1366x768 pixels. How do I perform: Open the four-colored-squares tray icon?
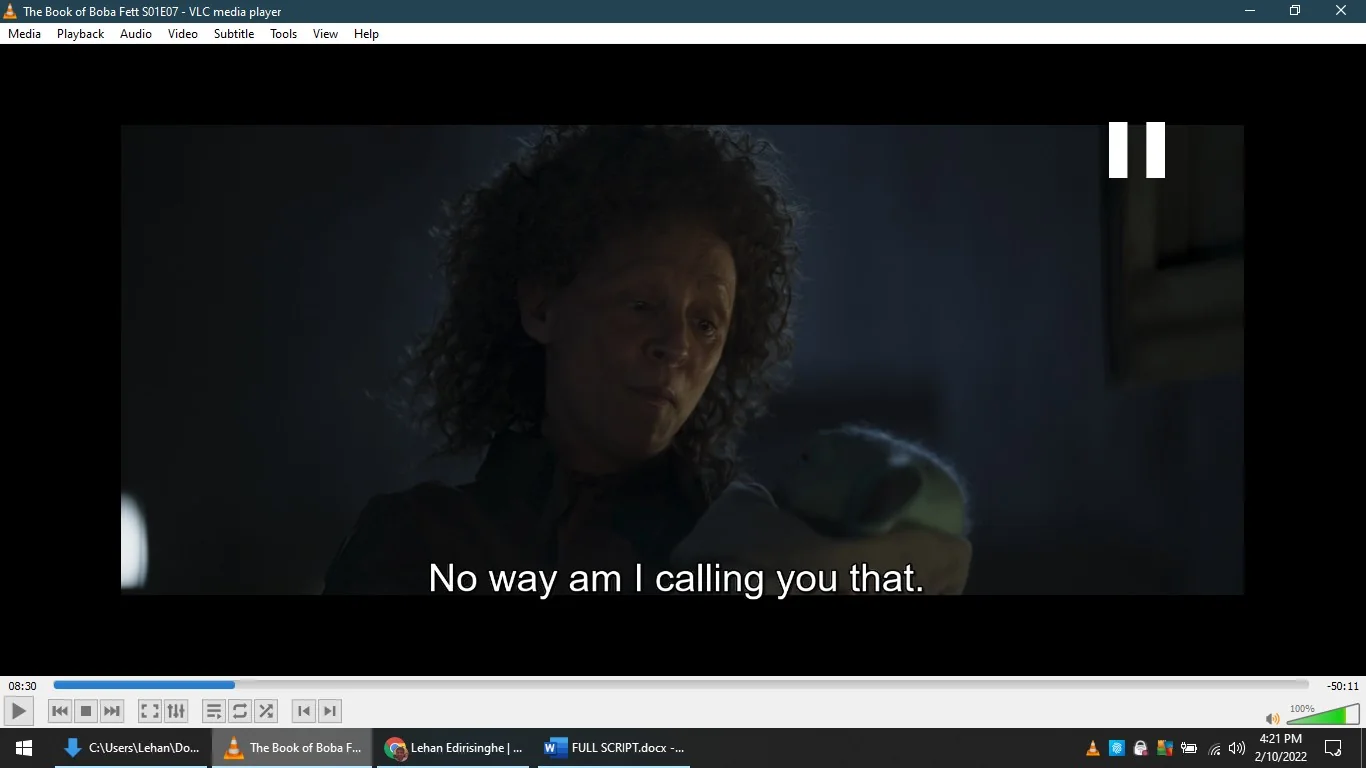[1165, 748]
